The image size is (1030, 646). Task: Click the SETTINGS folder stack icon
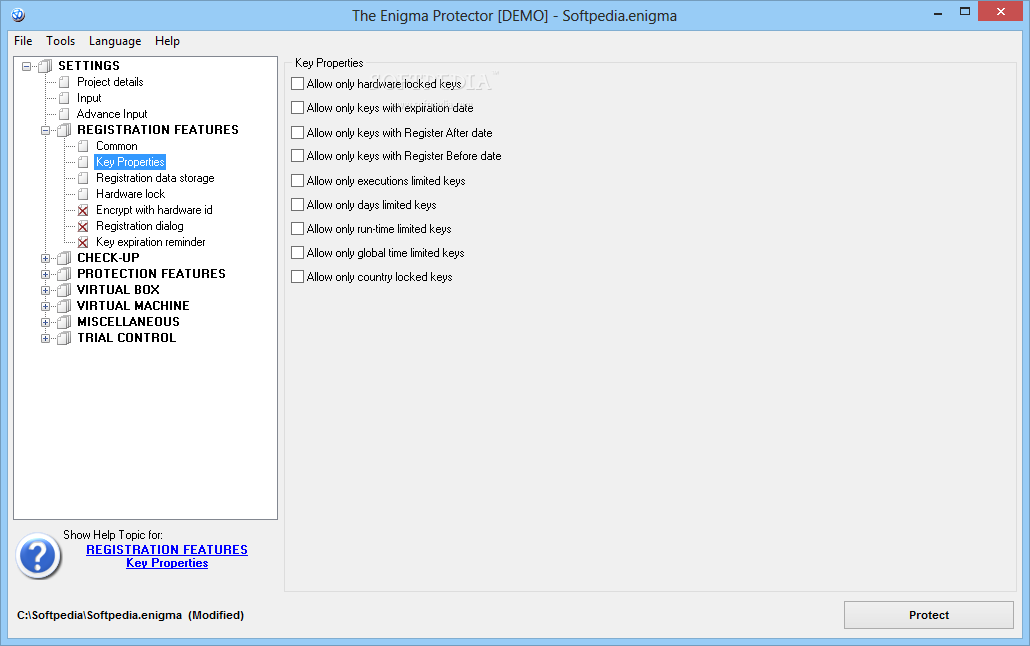click(x=45, y=66)
